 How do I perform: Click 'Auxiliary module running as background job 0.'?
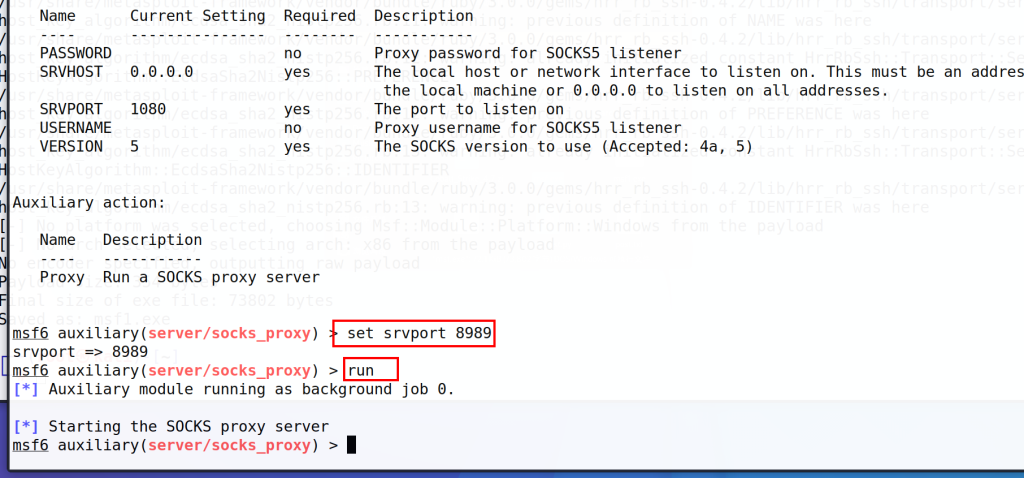click(251, 390)
